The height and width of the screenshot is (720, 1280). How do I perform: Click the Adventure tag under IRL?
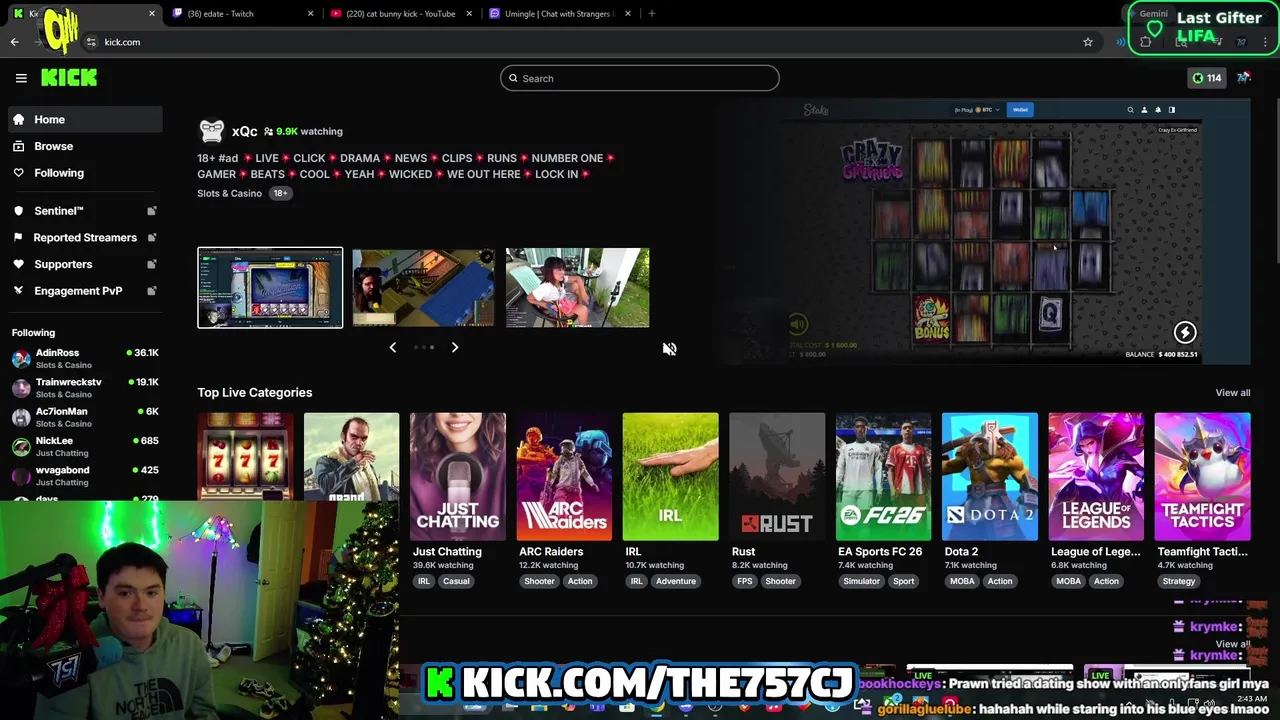(x=676, y=581)
